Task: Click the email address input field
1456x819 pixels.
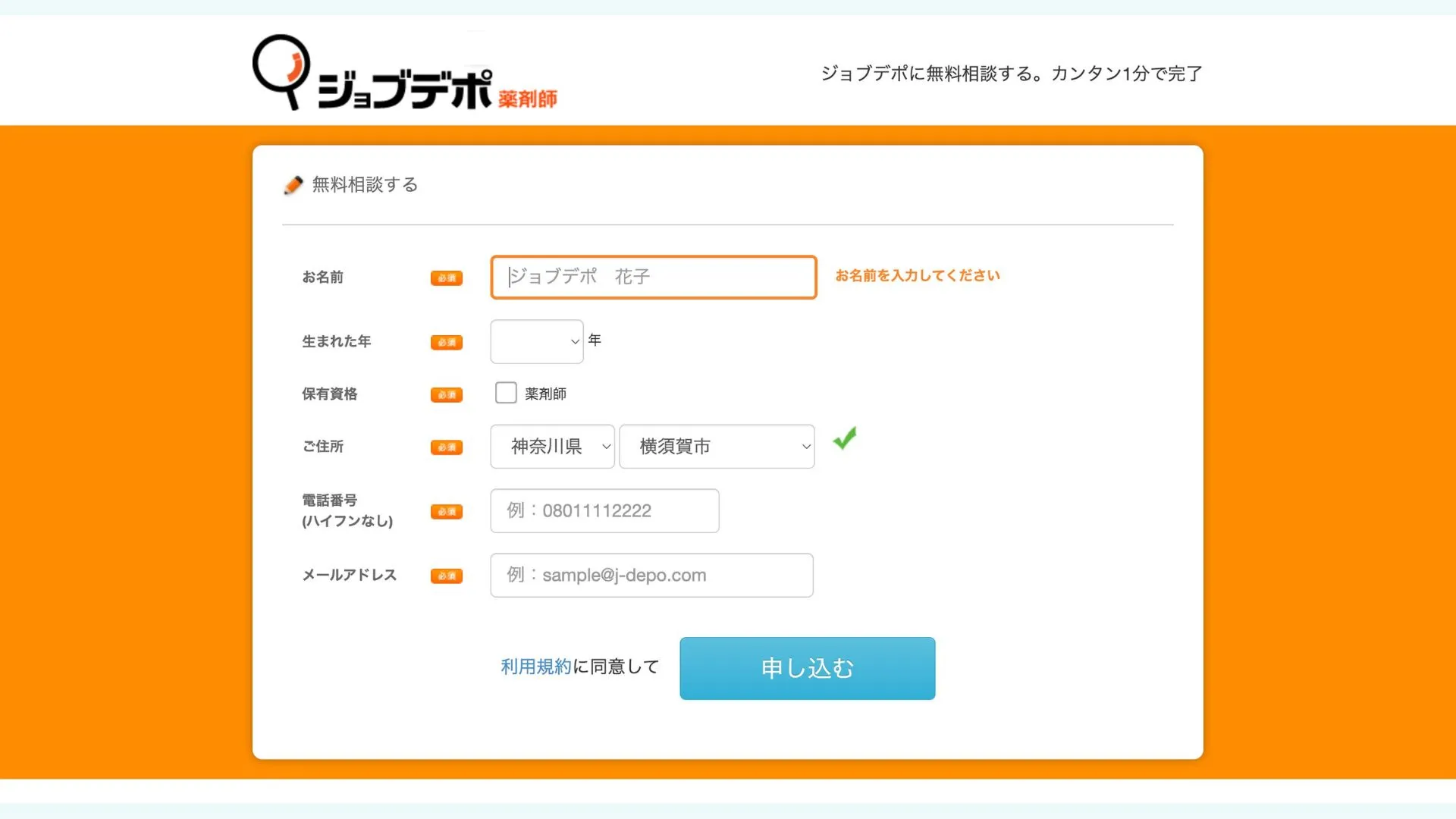Action: tap(652, 576)
